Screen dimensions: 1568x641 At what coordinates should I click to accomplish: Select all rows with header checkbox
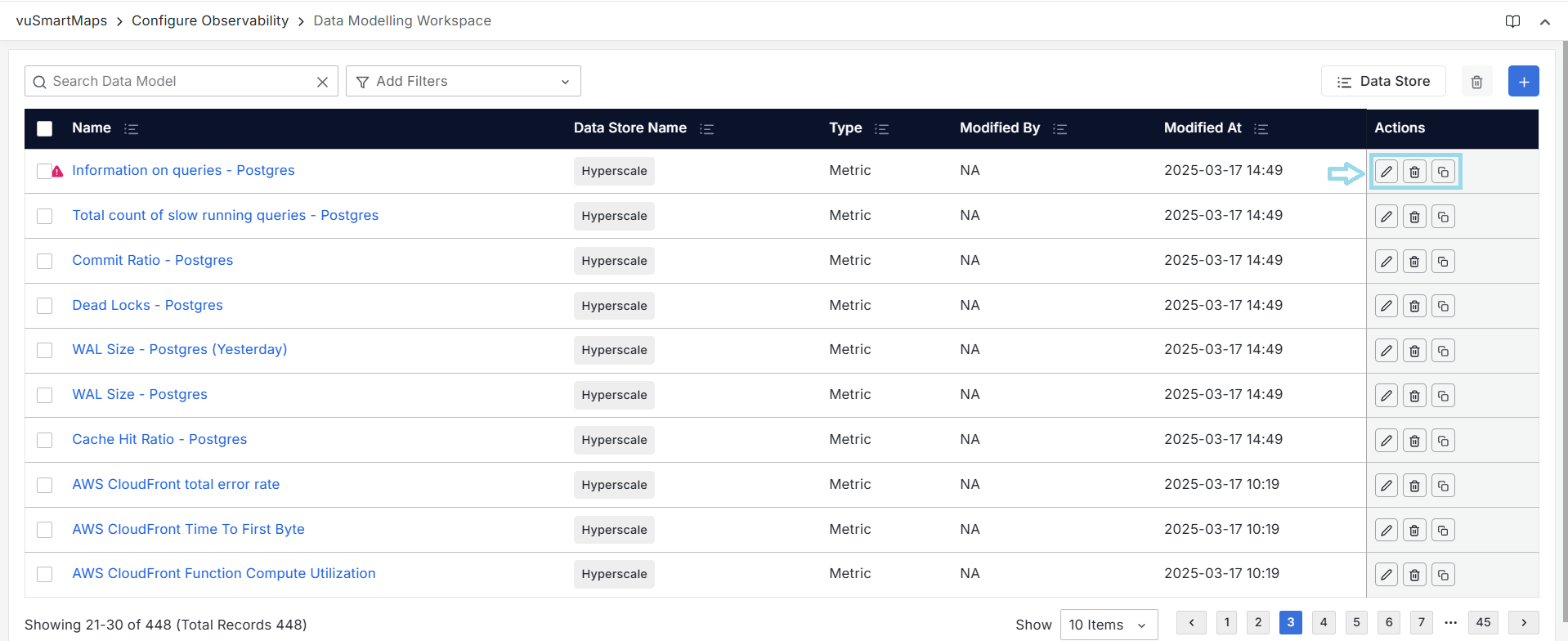[45, 128]
